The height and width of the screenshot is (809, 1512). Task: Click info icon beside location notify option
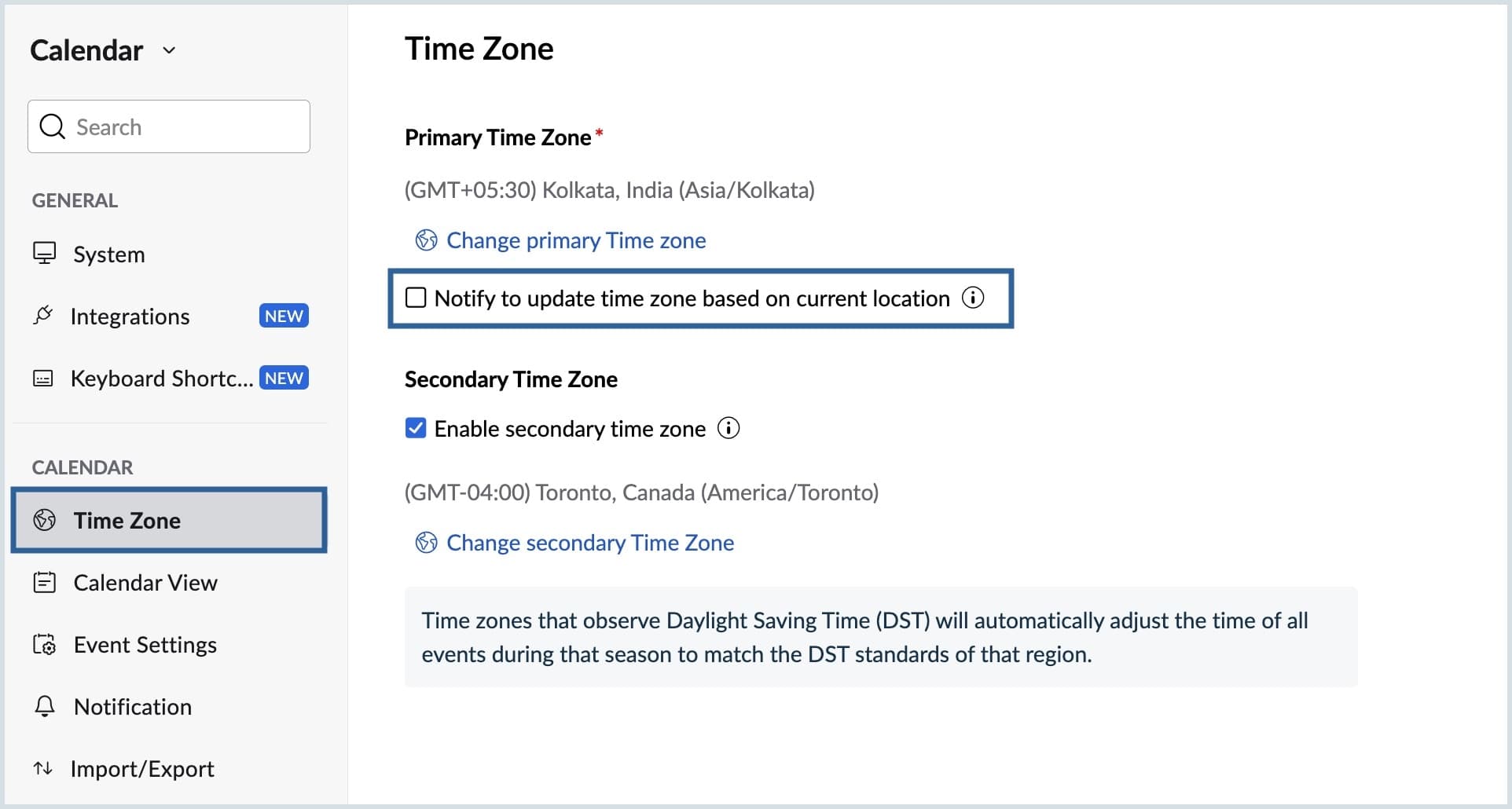tap(973, 298)
